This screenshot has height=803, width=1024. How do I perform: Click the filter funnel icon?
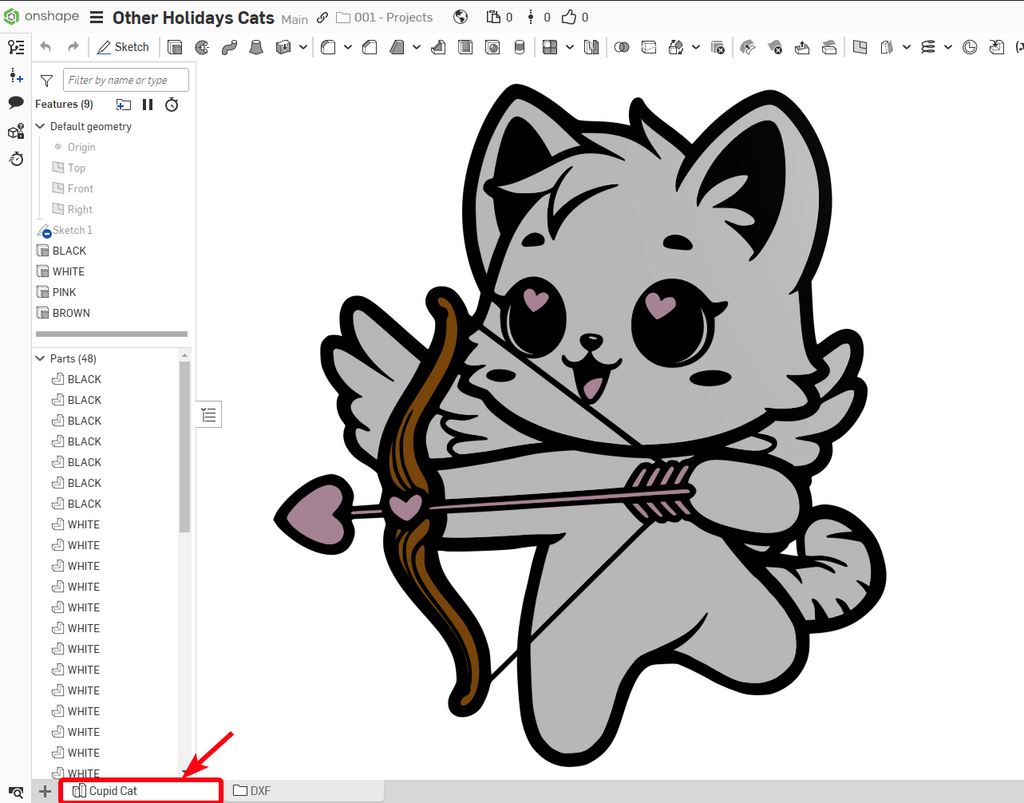[46, 80]
